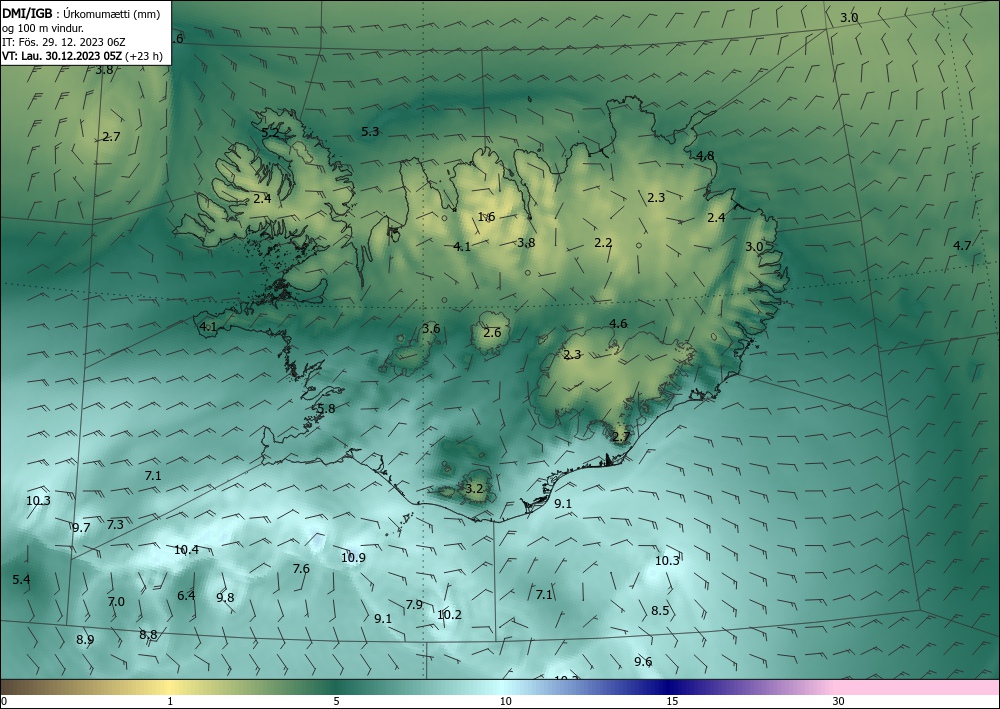Click the 4.7 value east of Iceland

pos(962,245)
